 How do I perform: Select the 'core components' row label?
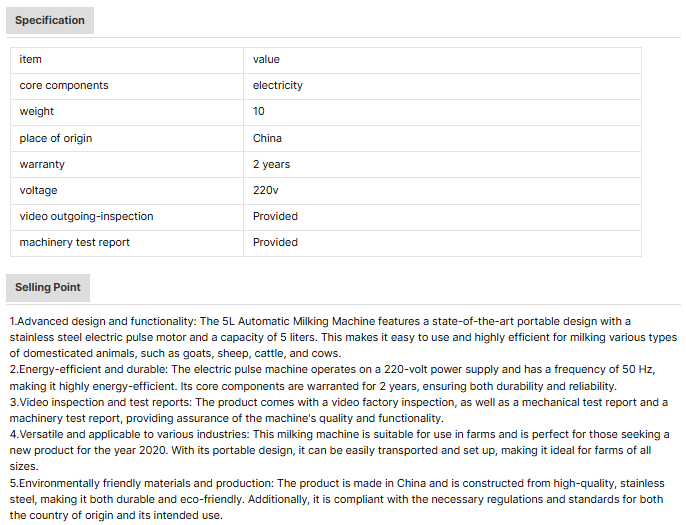64,86
